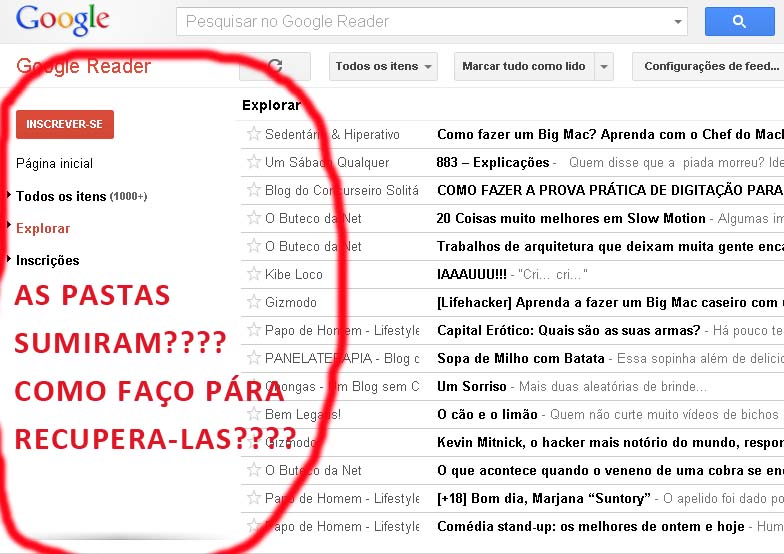784x554 pixels.
Task: Go to Página inicial
Action: click(x=54, y=163)
